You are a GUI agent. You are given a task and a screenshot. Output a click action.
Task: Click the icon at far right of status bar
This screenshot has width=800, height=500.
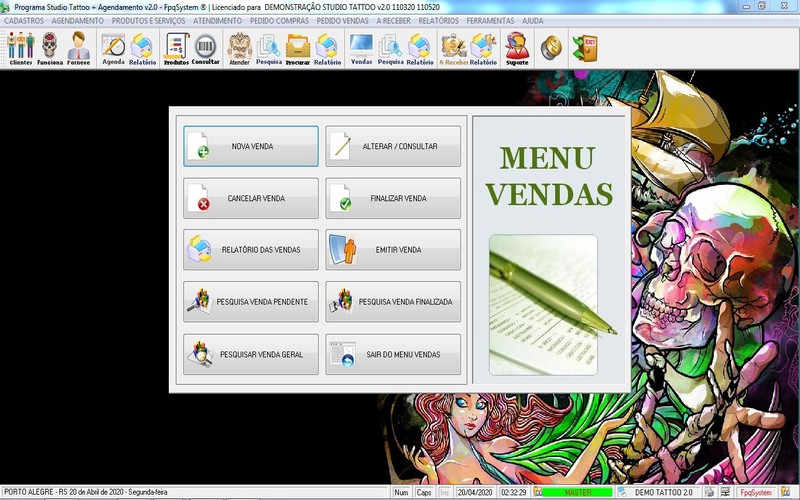pos(786,492)
